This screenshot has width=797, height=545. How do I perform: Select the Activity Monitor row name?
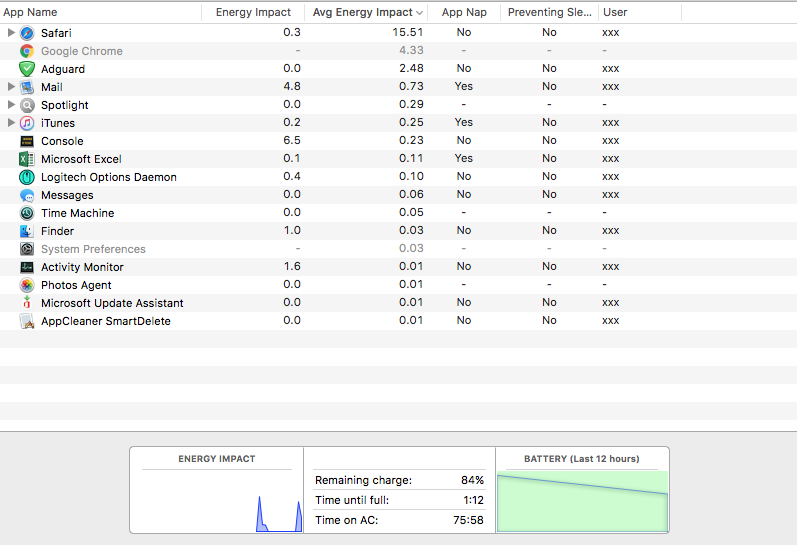(x=82, y=267)
